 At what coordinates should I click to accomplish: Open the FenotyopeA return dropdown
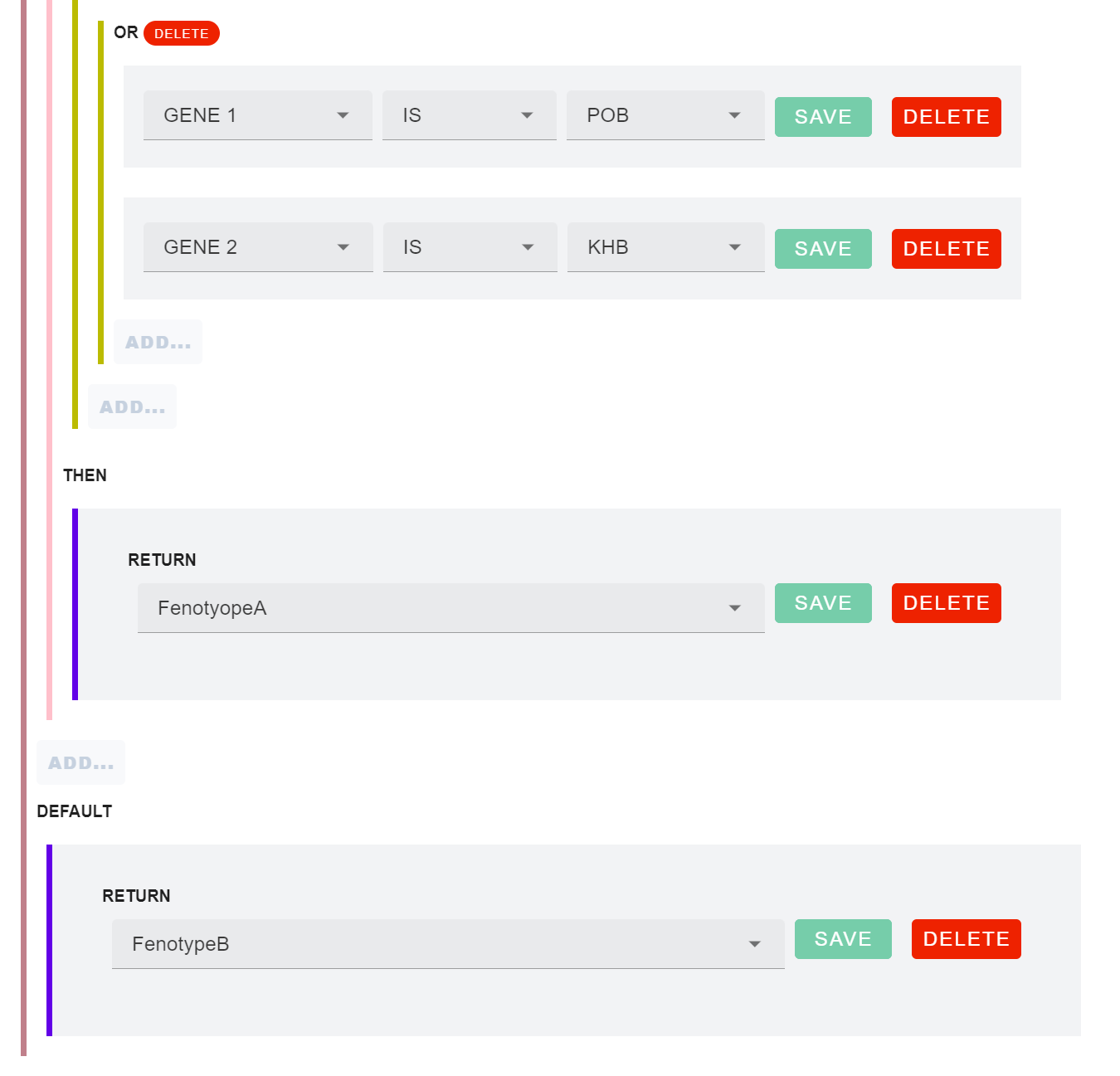(x=450, y=608)
